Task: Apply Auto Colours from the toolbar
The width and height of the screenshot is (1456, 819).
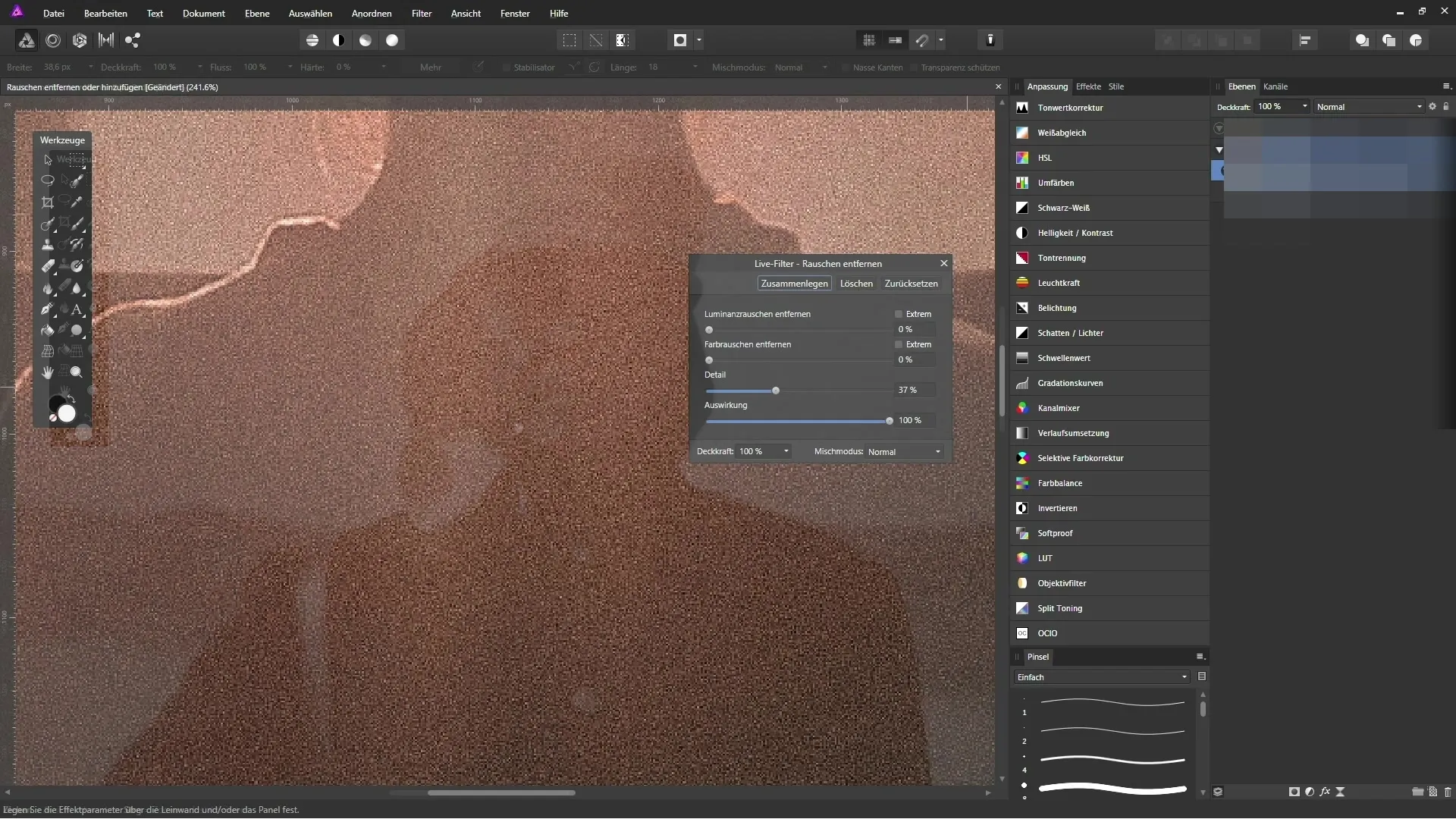Action: click(x=366, y=40)
